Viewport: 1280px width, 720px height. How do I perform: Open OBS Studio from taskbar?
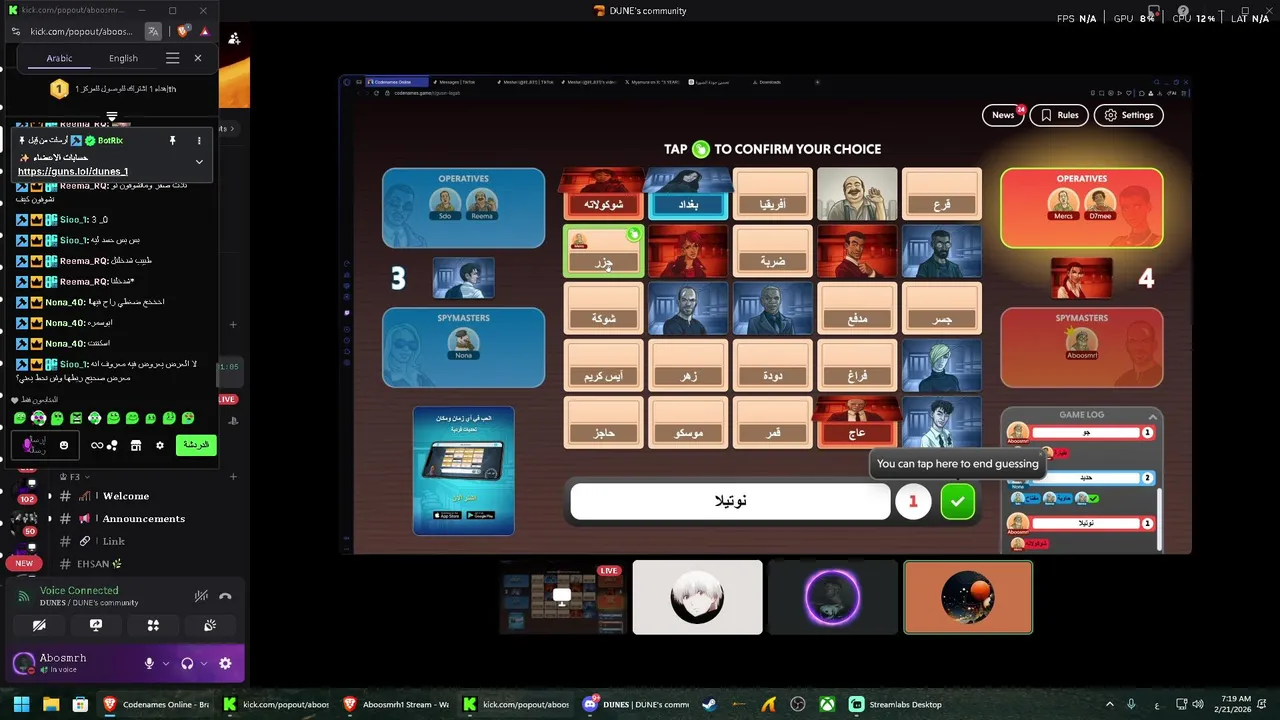pos(797,704)
